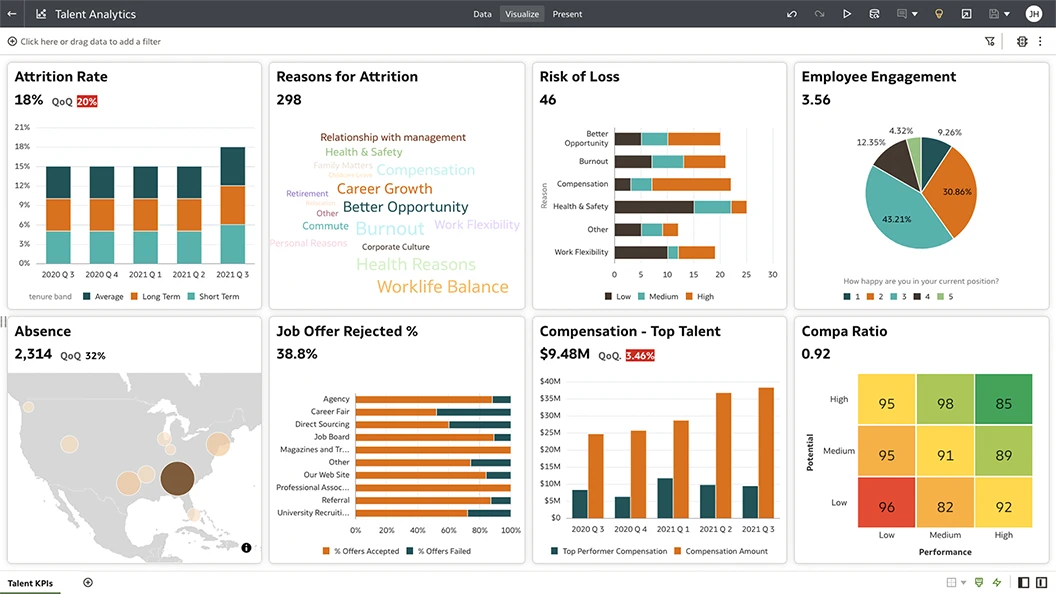
Task: Open Auto Insights lightbulb
Action: pyautogui.click(x=938, y=14)
